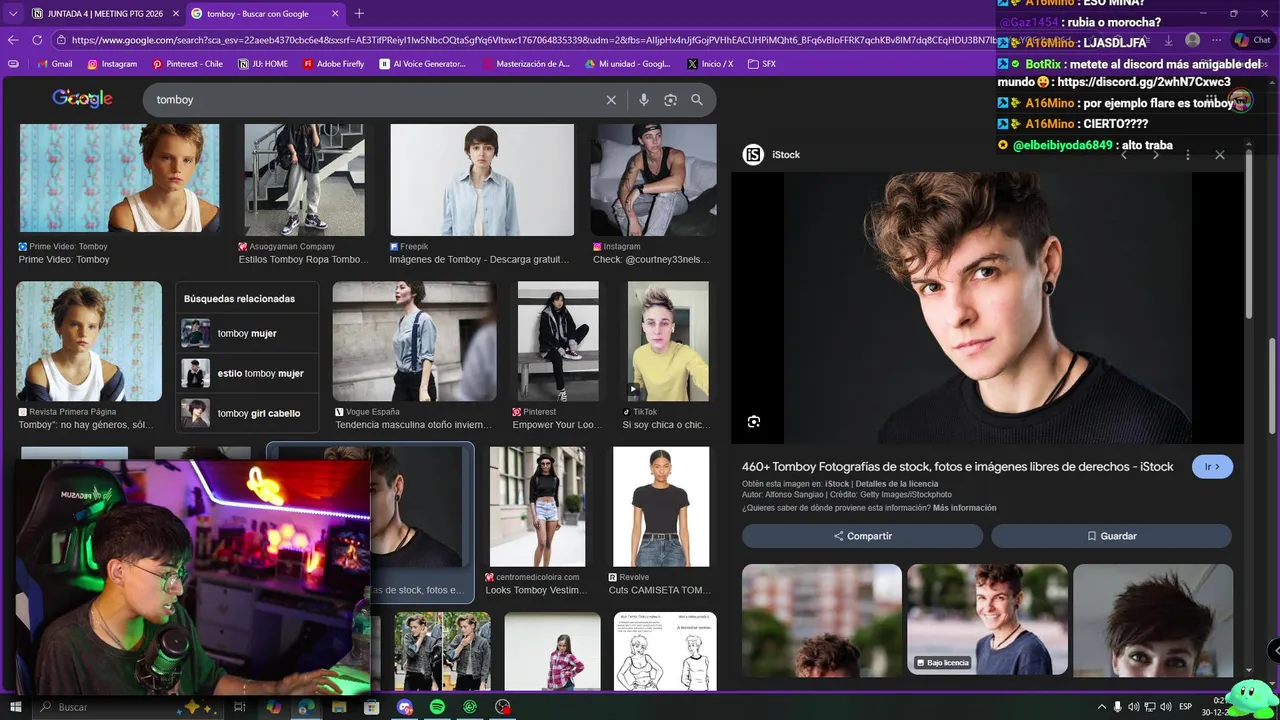Open 460+ Tomboy Fotografías de stock title
This screenshot has width=1280, height=720.
(x=958, y=467)
